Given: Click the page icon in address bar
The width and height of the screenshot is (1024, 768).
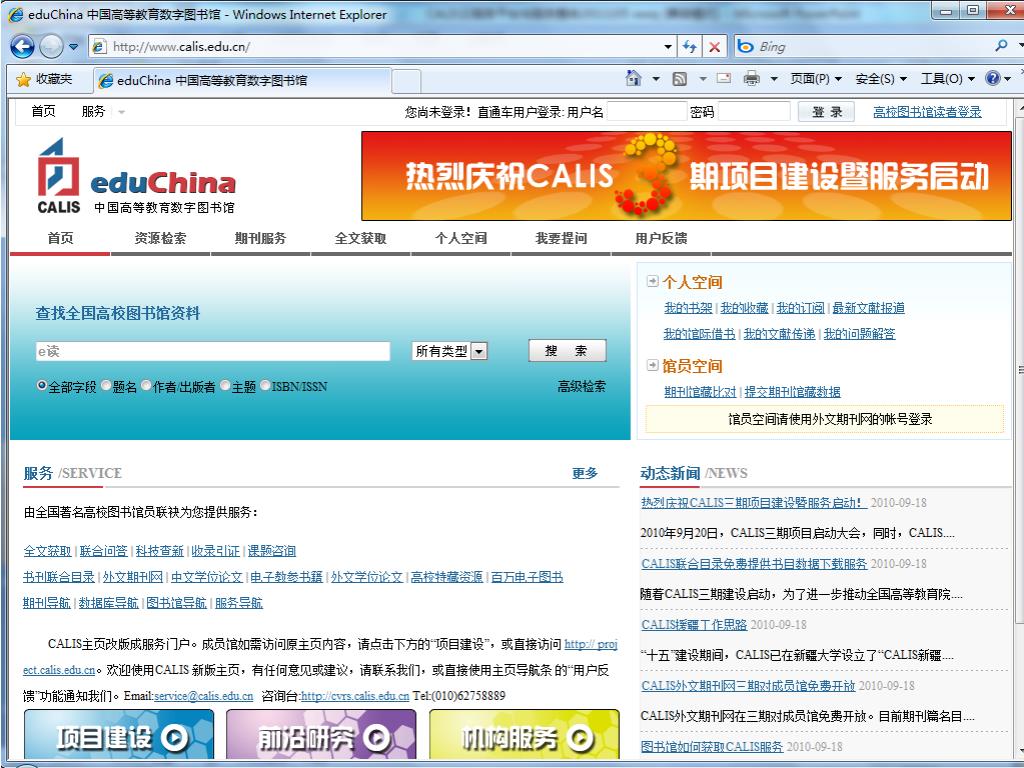Looking at the screenshot, I should pyautogui.click(x=99, y=46).
